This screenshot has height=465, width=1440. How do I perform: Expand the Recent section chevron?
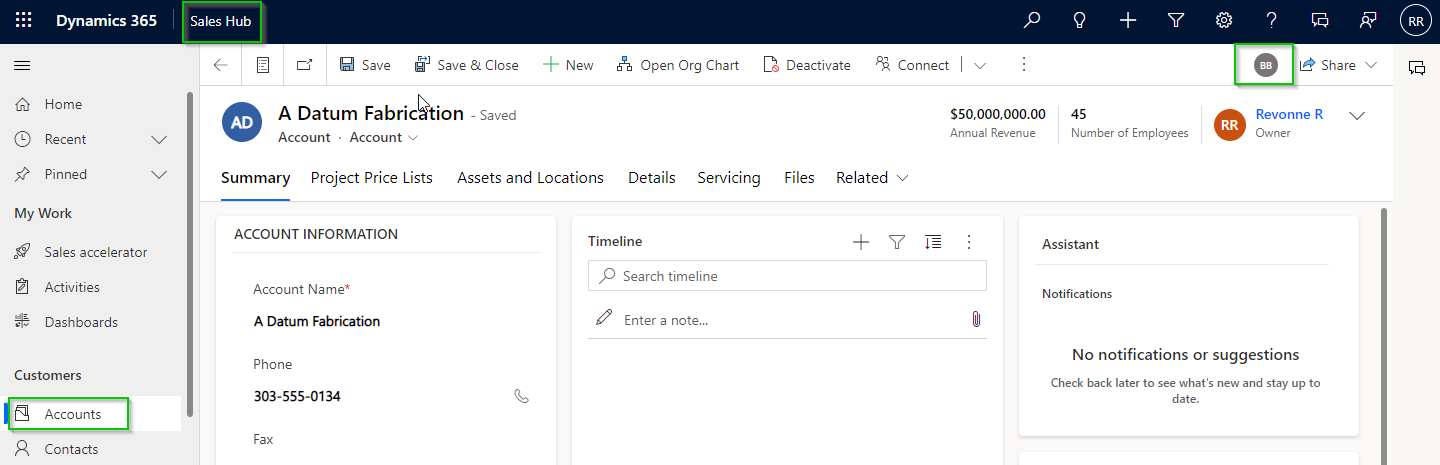click(159, 139)
